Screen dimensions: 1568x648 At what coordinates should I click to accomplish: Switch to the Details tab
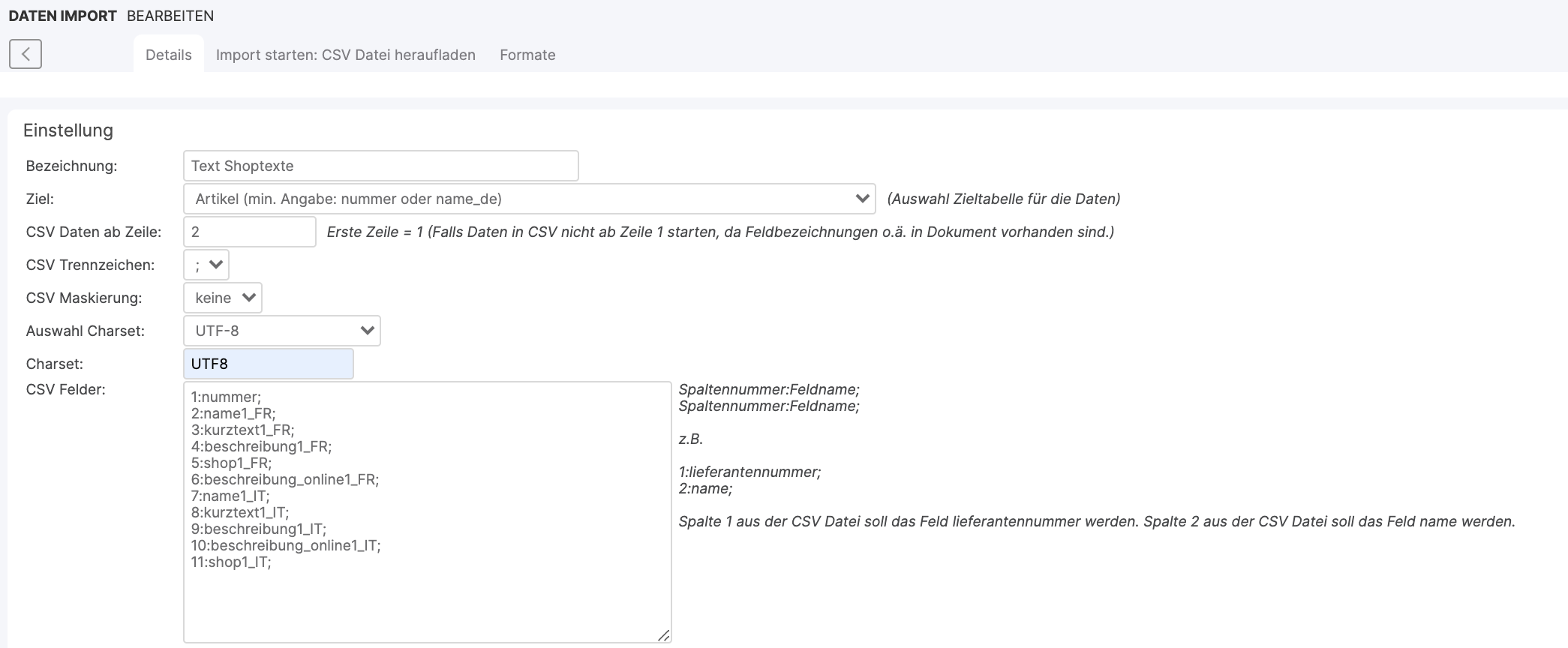coord(168,55)
